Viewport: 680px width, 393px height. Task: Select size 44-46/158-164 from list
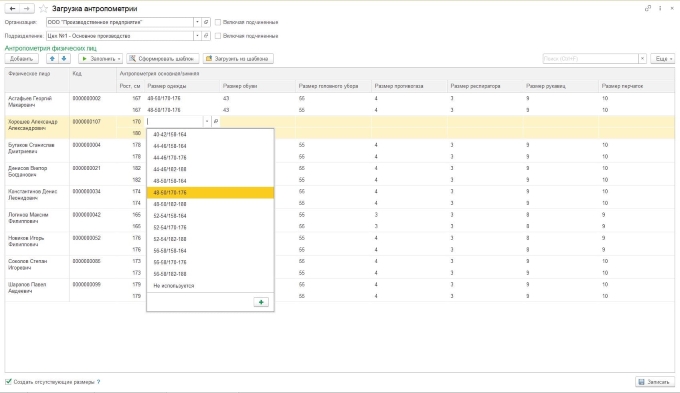click(x=210, y=146)
